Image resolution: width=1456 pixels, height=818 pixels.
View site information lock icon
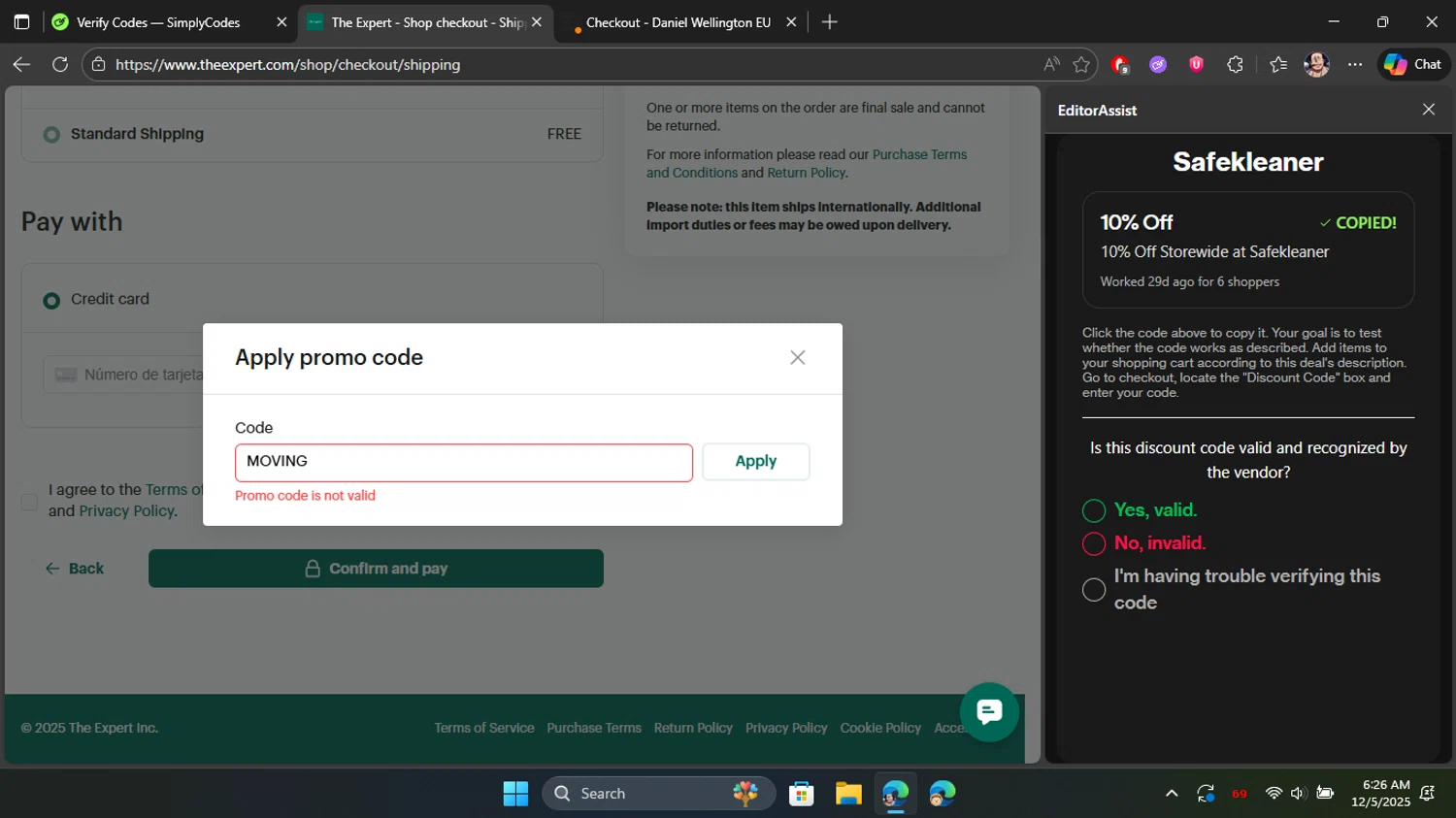(98, 65)
